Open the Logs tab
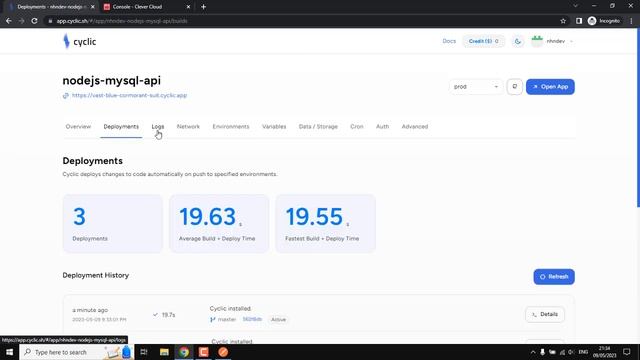Screen dimensions: 640x360 tap(158, 127)
